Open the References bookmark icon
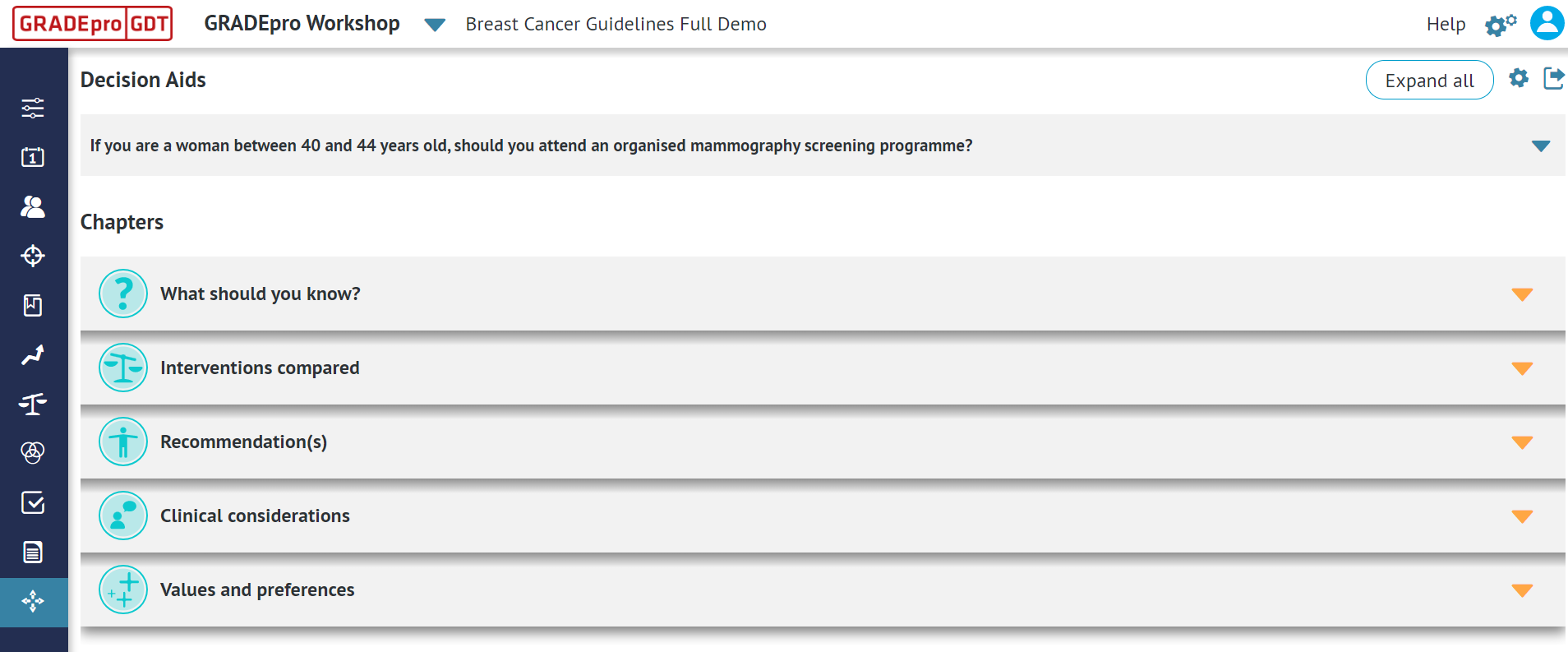Viewport: 1568px width, 652px height. (33, 305)
